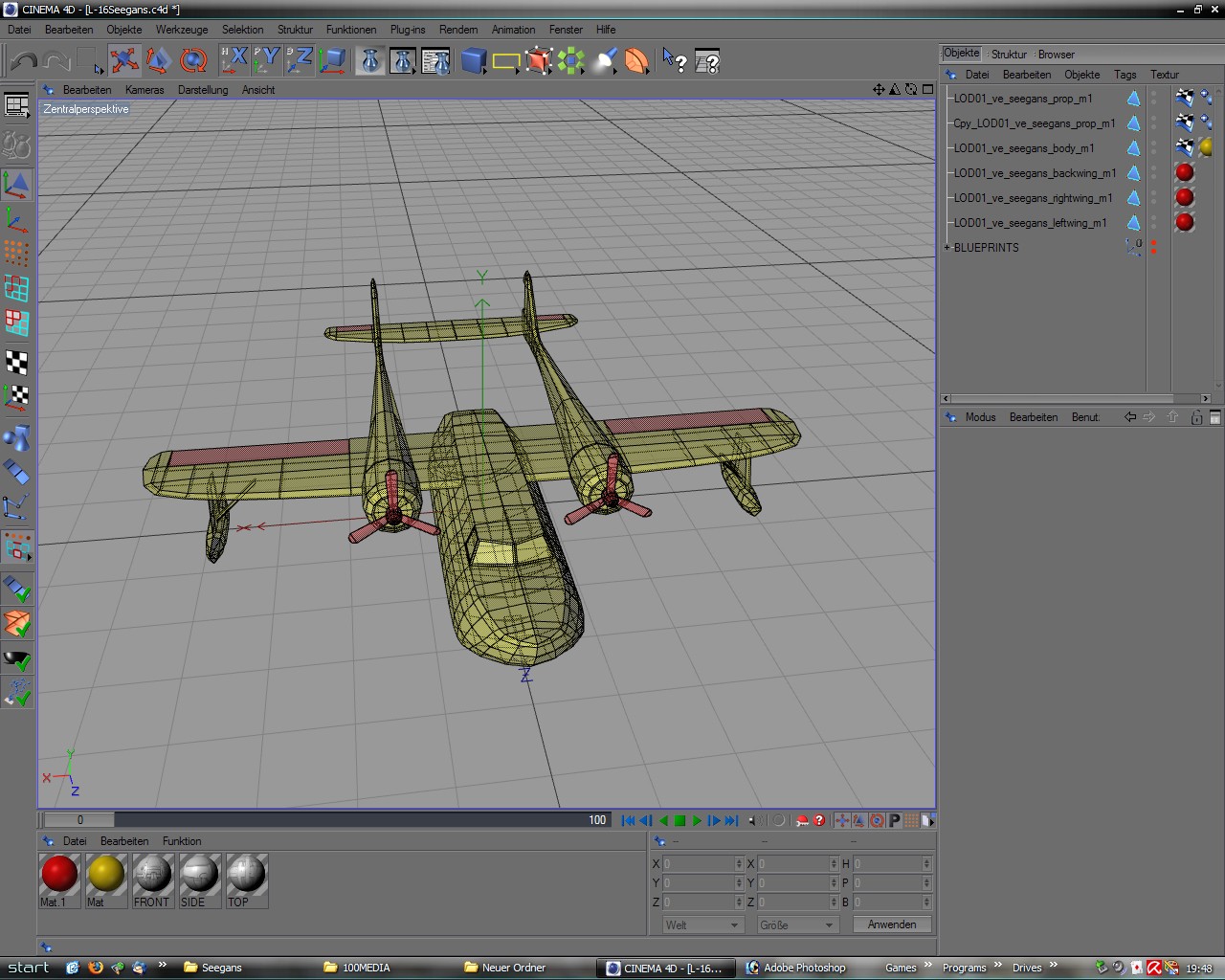
Task: Open the Welt coordinate system dropdown
Action: pyautogui.click(x=703, y=924)
